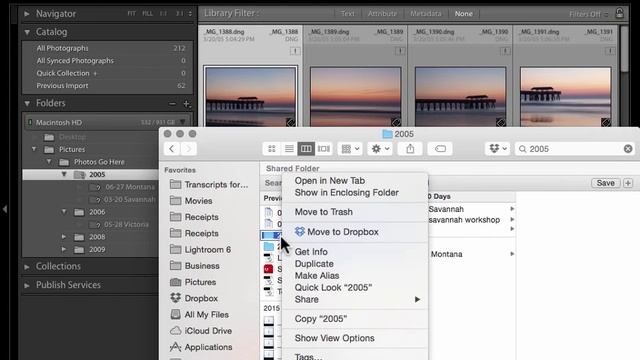Screen dimensions: 640x360
Task: Click the Save search button
Action: [605, 183]
